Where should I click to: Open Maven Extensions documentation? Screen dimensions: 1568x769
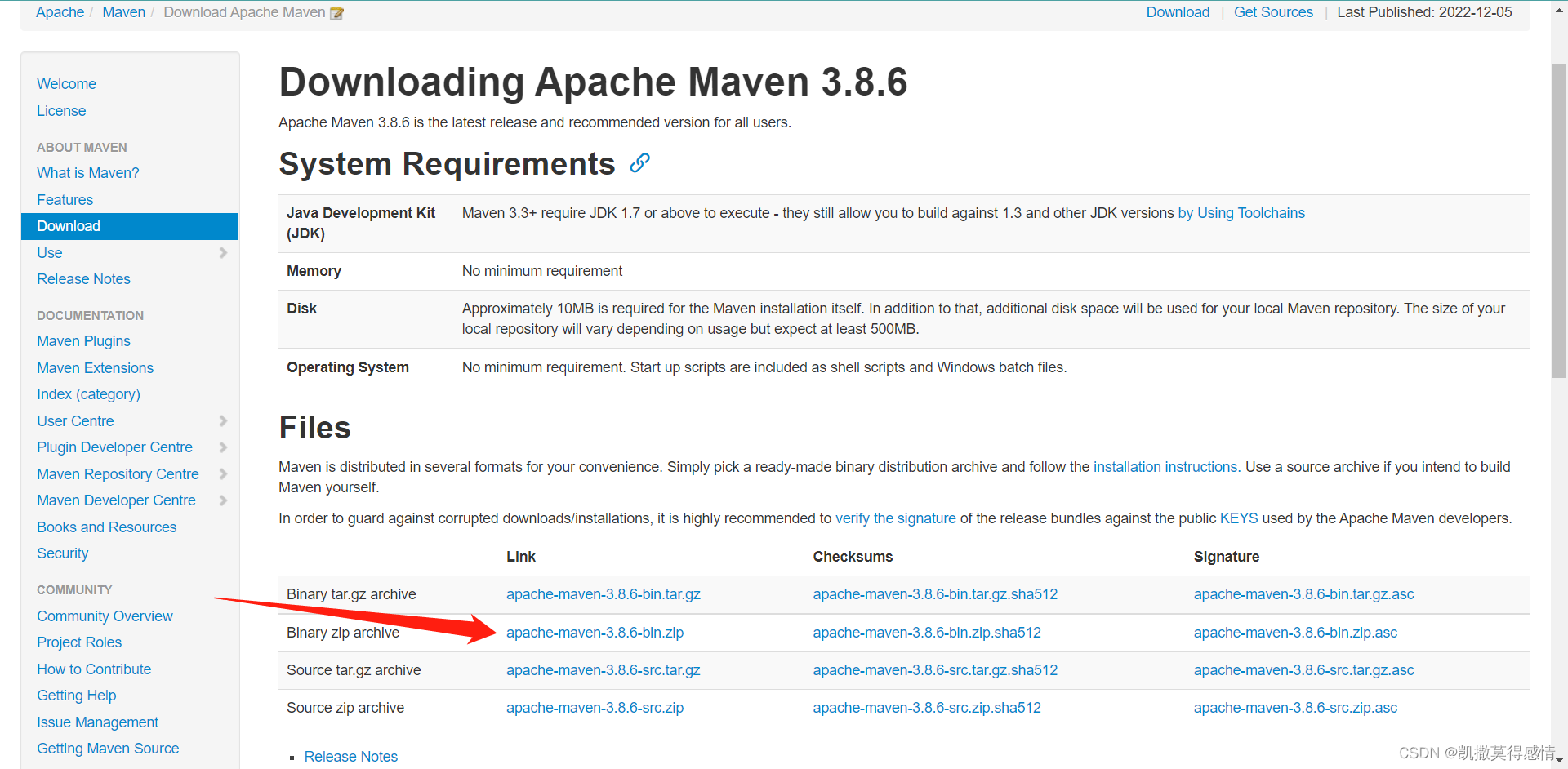click(x=95, y=368)
